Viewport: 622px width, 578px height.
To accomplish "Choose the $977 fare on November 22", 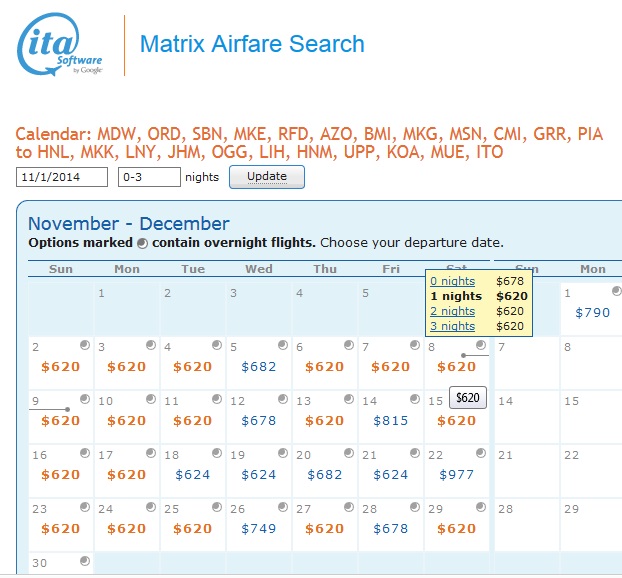I will point(457,475).
